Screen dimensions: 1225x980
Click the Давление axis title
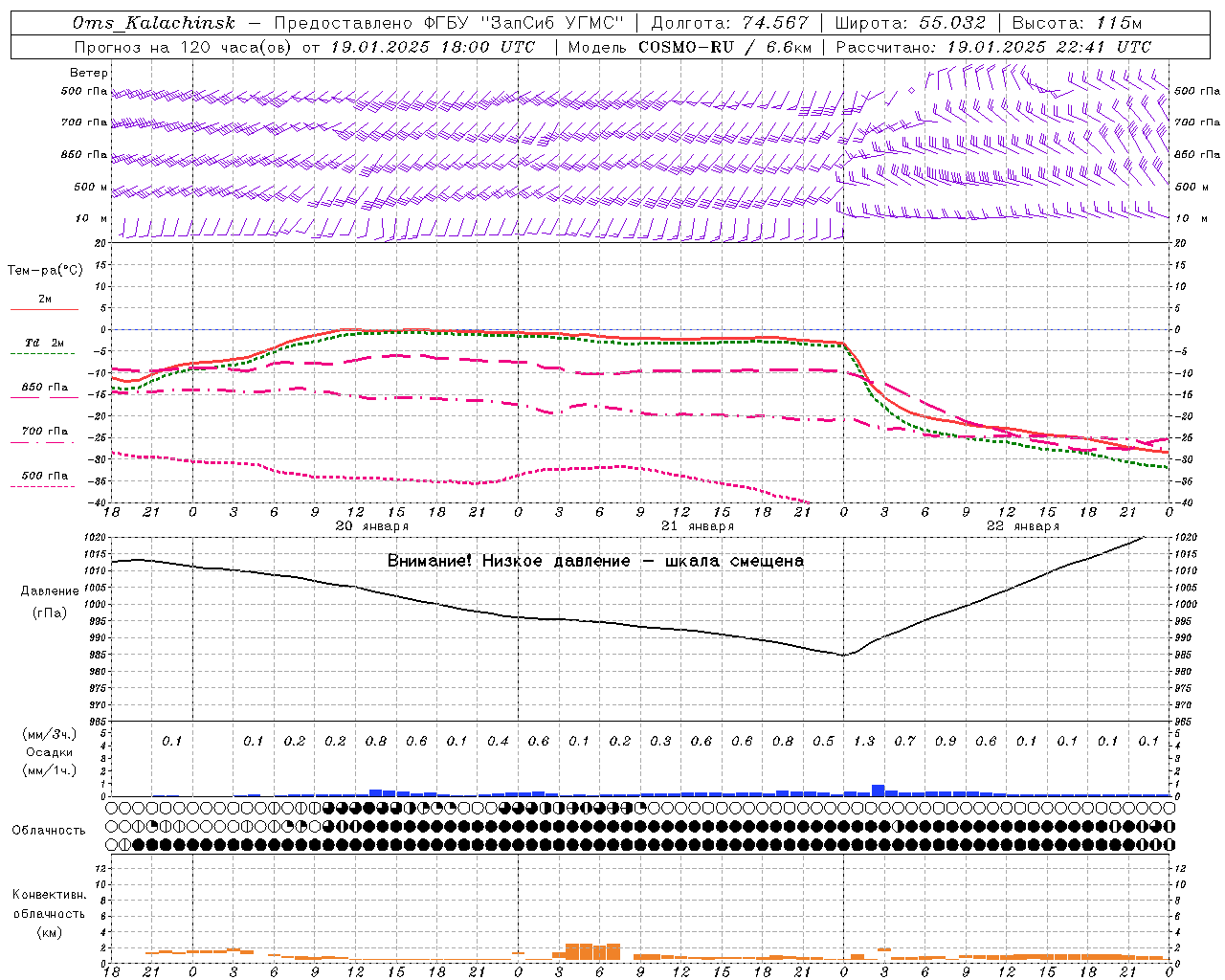(x=50, y=591)
